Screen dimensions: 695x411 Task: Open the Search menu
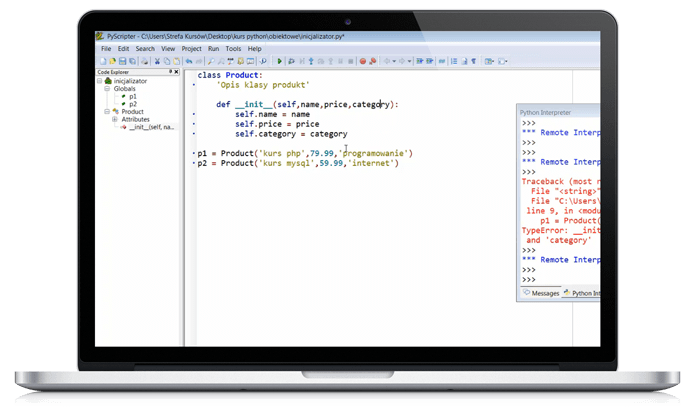pyautogui.click(x=145, y=49)
